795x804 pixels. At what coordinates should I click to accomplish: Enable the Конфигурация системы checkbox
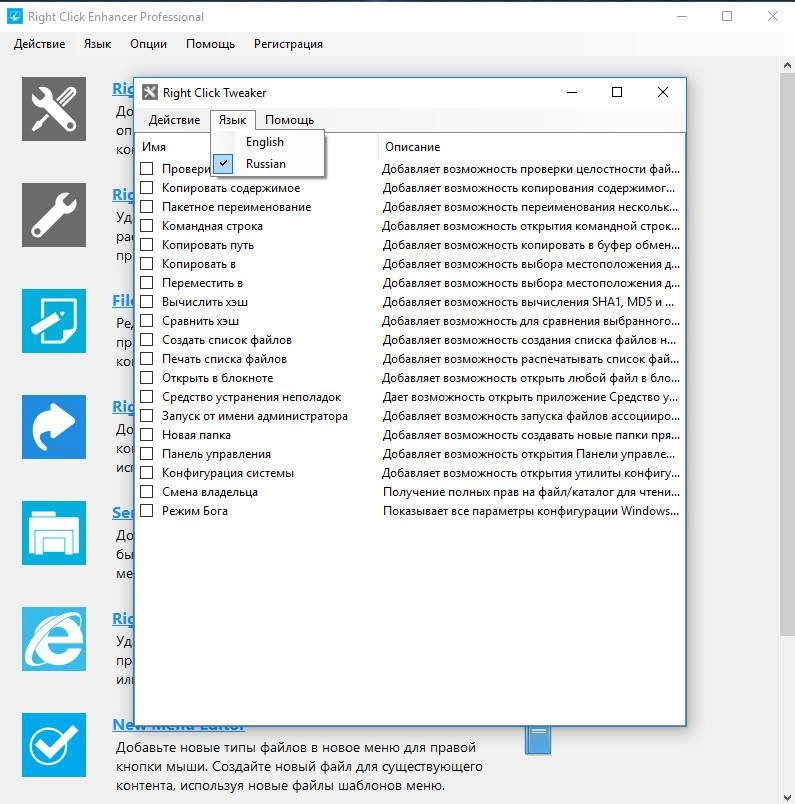coord(147,473)
